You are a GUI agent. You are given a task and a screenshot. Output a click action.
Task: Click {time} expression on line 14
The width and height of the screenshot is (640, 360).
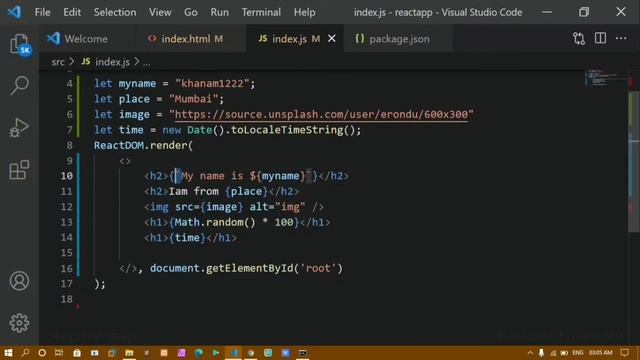click(187, 238)
